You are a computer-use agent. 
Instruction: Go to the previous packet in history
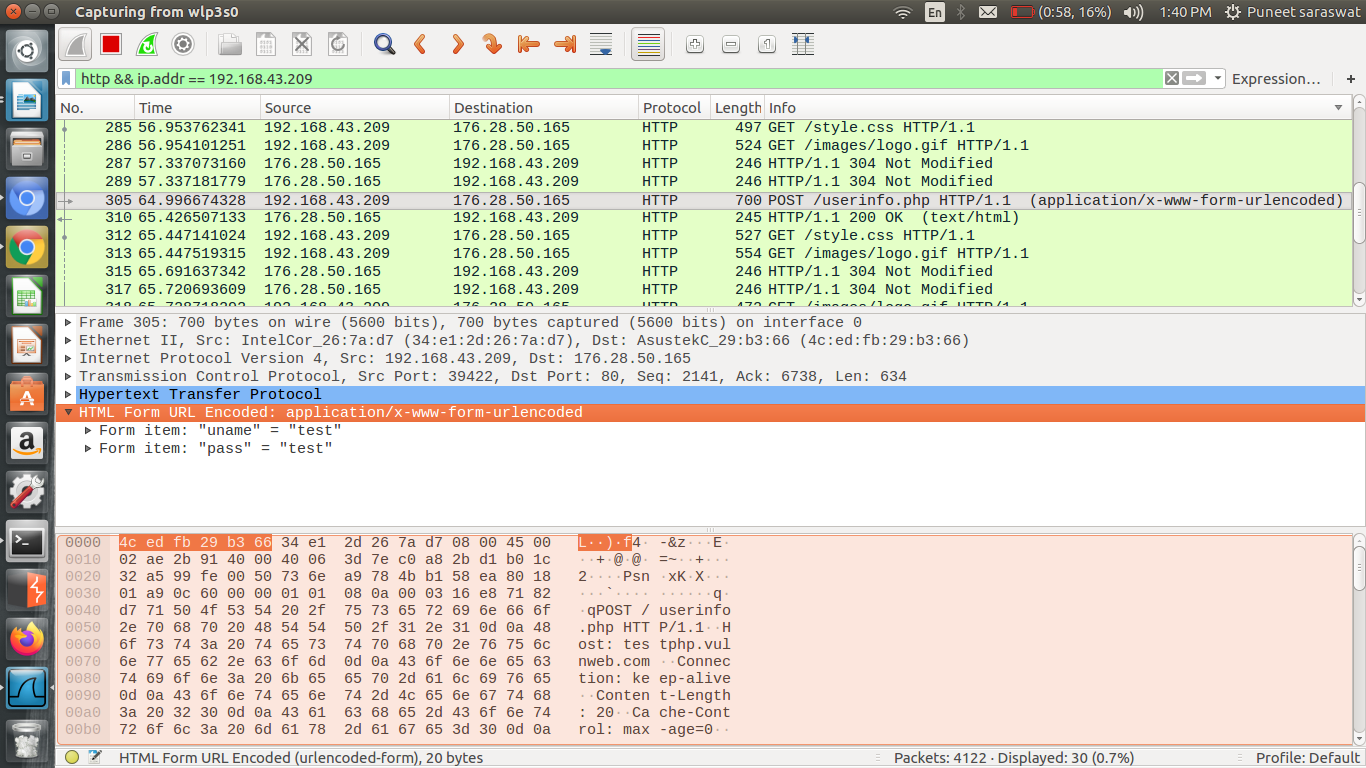(x=420, y=44)
